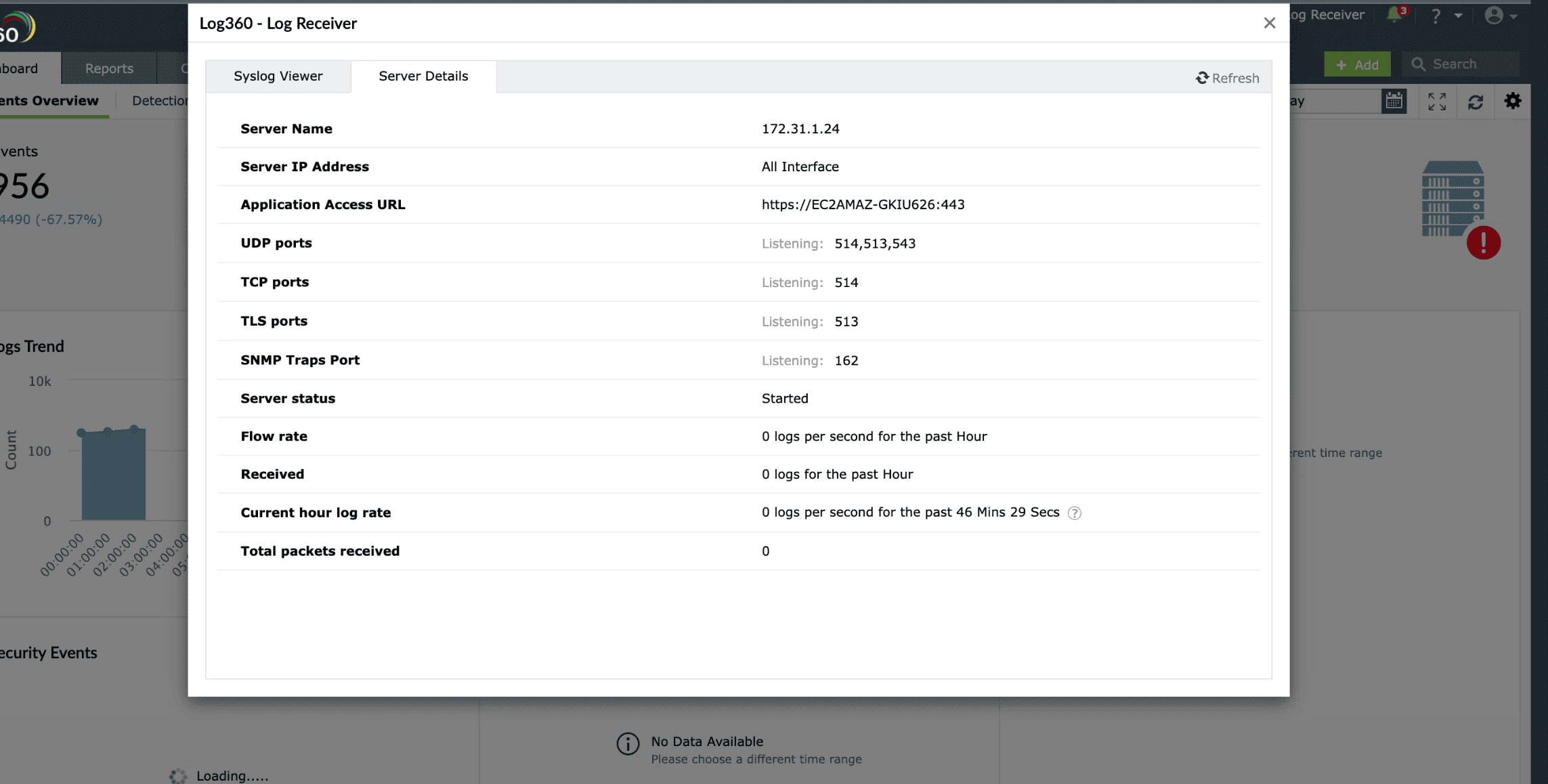Viewport: 1548px width, 784px height.
Task: Open the calendar date picker icon
Action: pyautogui.click(x=1394, y=102)
